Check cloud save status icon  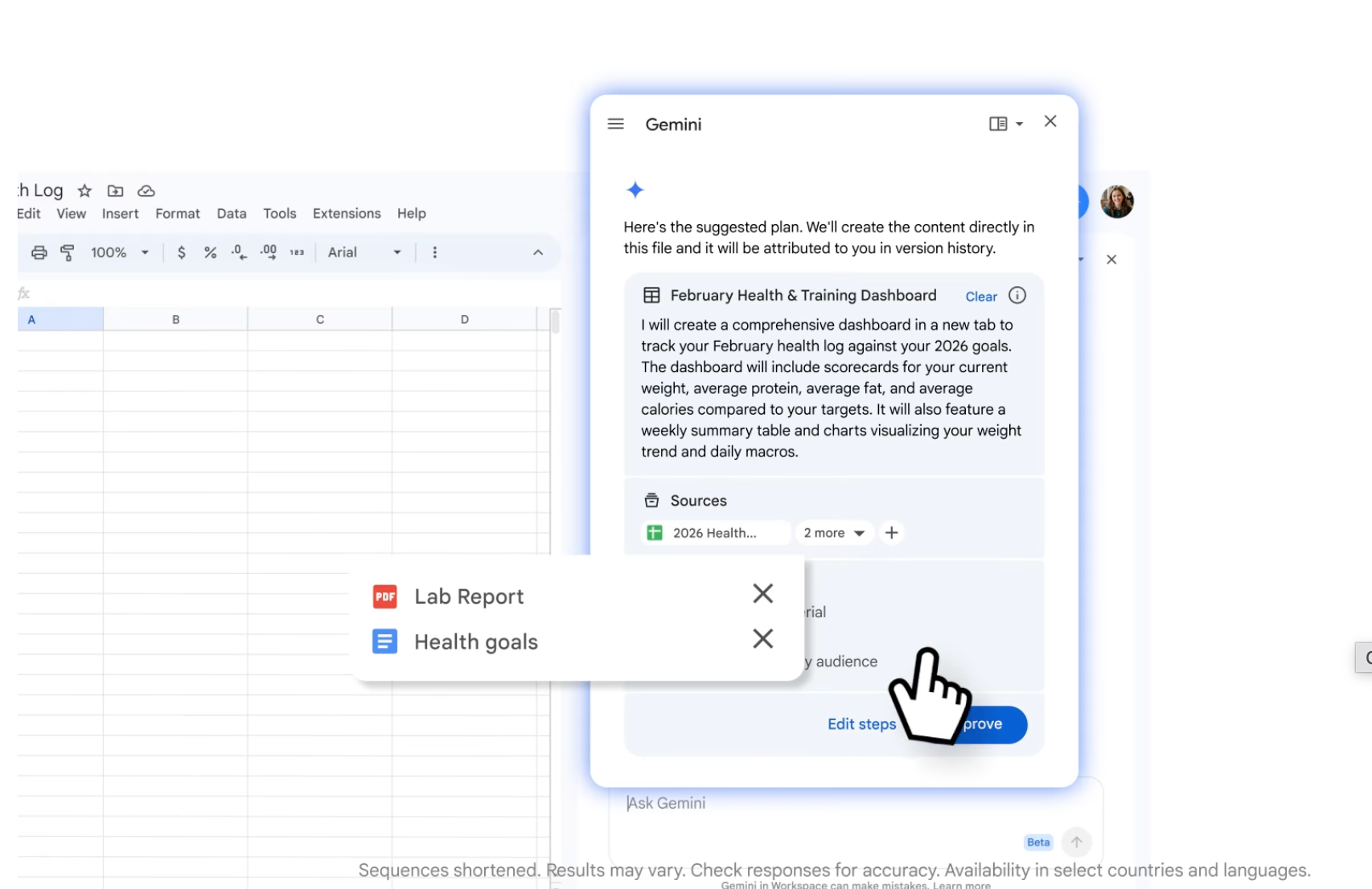click(x=146, y=190)
